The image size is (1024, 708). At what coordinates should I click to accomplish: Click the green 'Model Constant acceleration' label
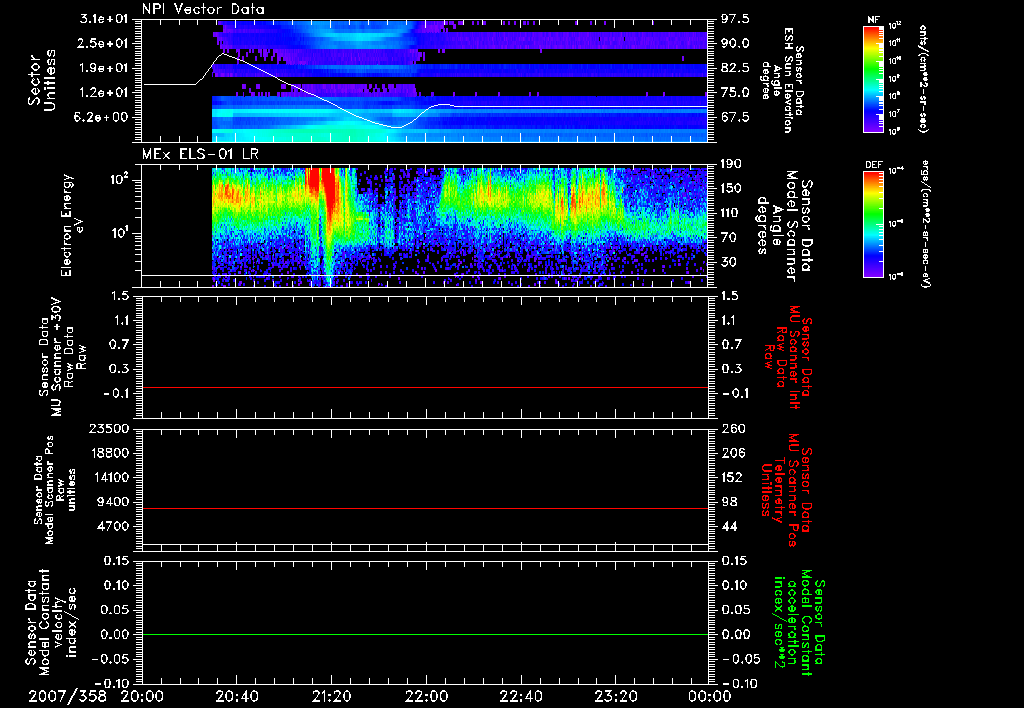coord(800,623)
